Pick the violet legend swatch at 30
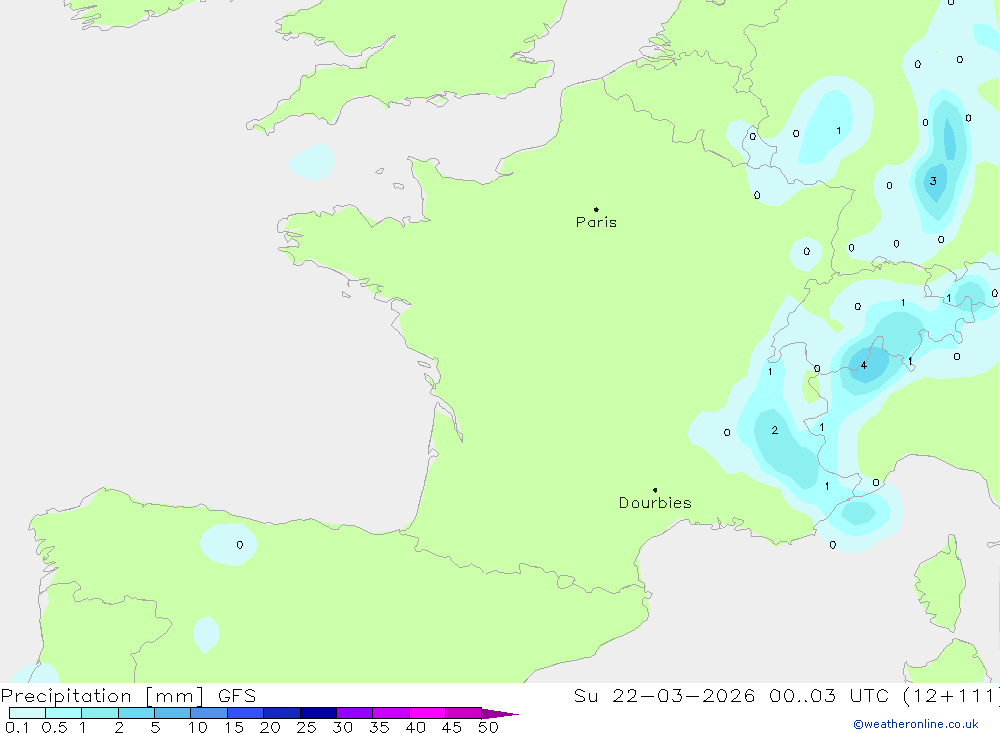This screenshot has height=733, width=1000. pos(354,713)
